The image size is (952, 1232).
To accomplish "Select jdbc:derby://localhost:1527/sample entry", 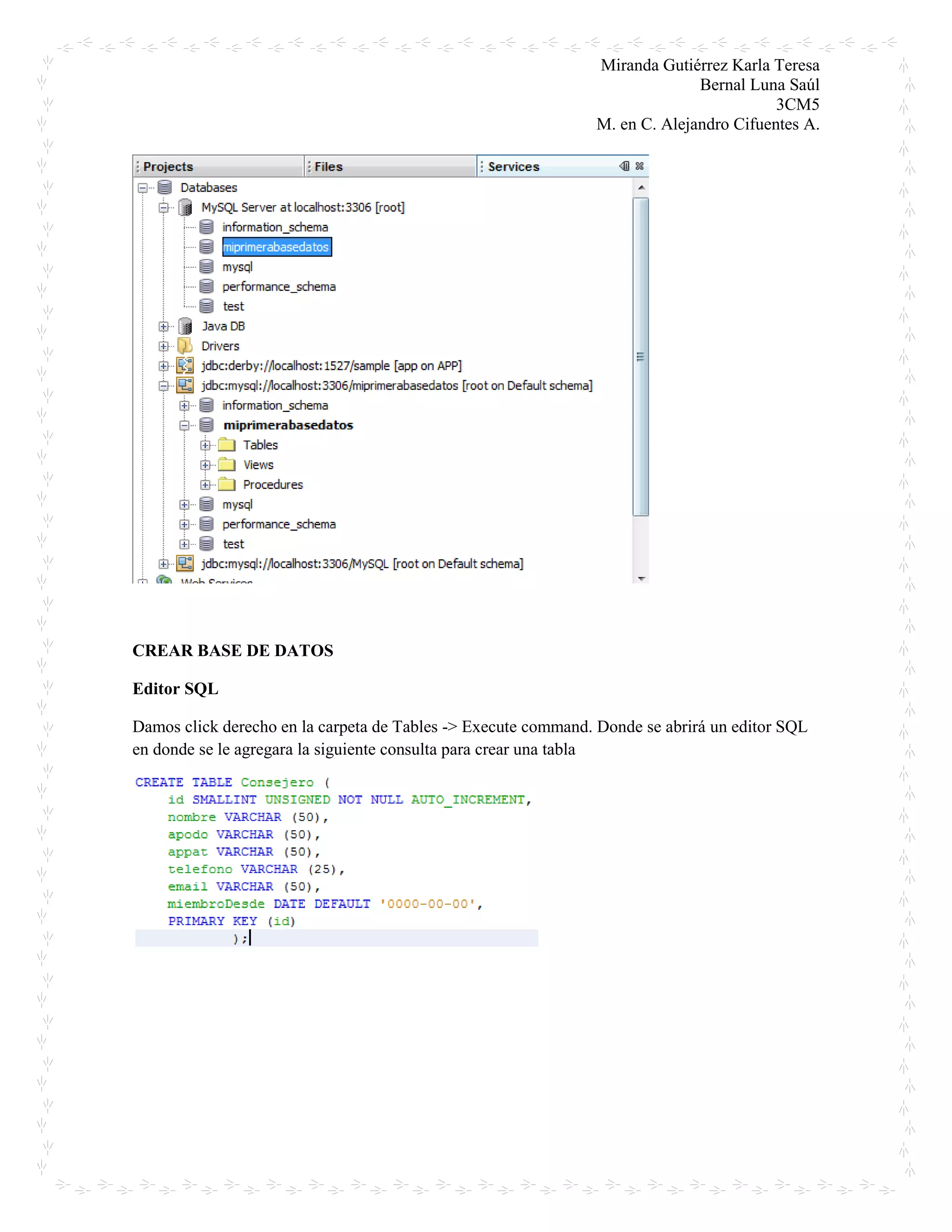I will [331, 366].
